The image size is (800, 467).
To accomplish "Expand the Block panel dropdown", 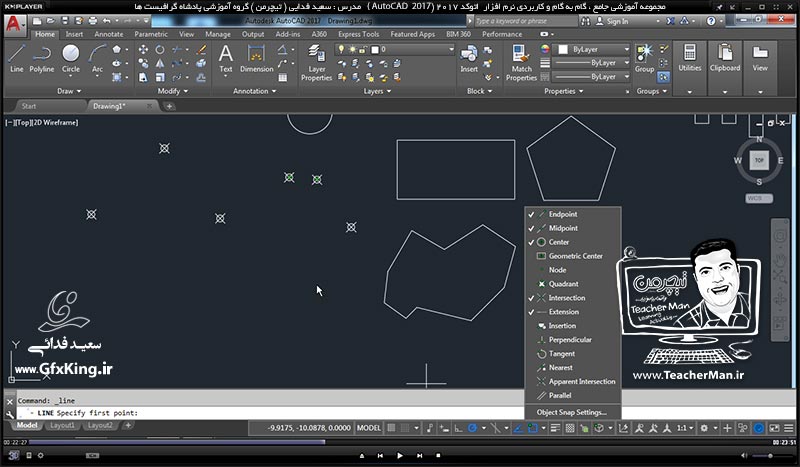I will click(480, 91).
